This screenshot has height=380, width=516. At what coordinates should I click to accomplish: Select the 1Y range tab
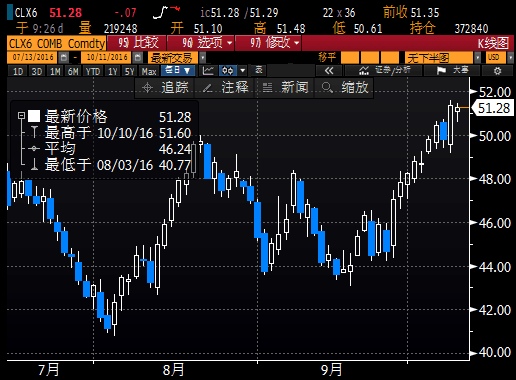point(113,71)
